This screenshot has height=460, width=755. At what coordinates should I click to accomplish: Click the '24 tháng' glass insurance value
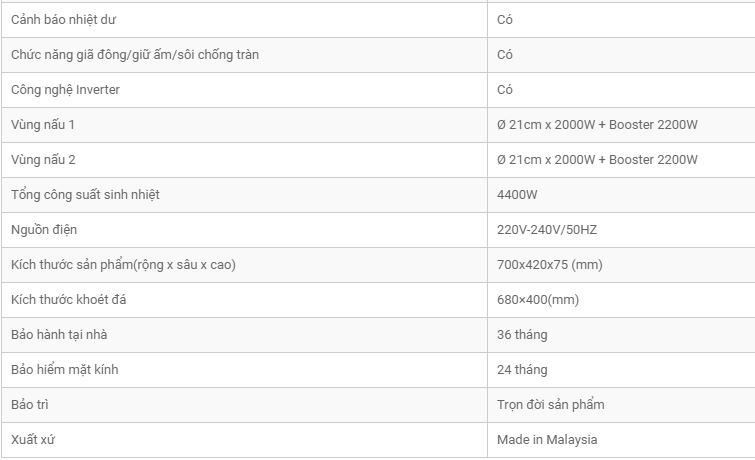point(522,370)
